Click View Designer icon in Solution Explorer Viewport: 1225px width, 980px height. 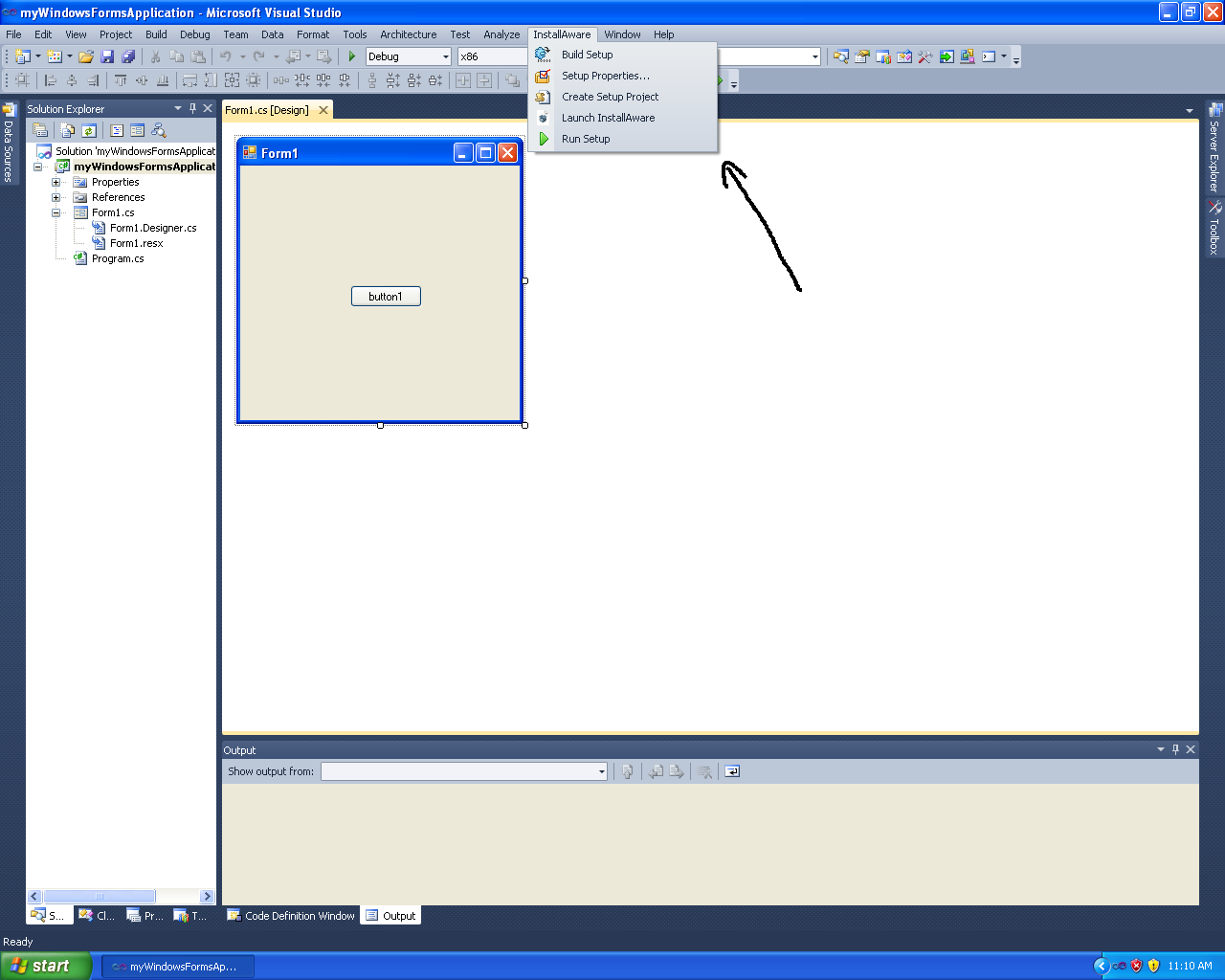[138, 130]
